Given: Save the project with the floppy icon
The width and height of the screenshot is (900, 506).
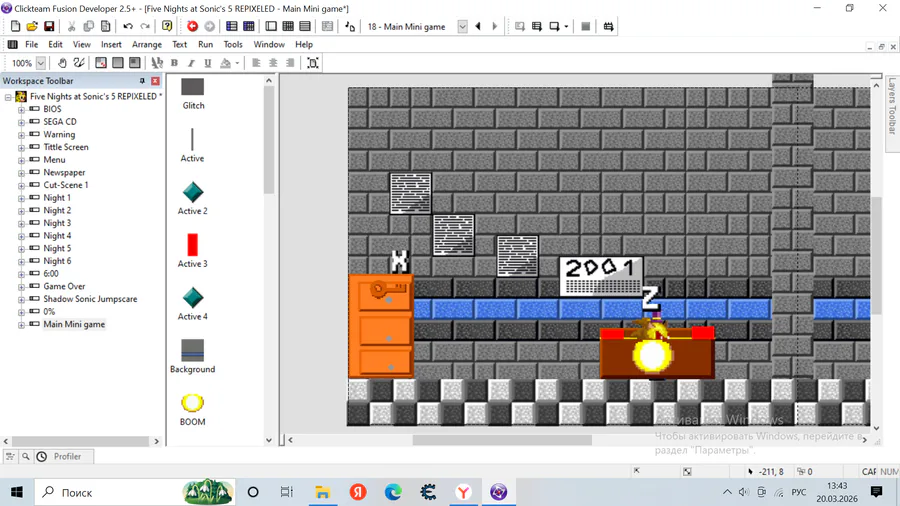Looking at the screenshot, I should pyautogui.click(x=49, y=26).
